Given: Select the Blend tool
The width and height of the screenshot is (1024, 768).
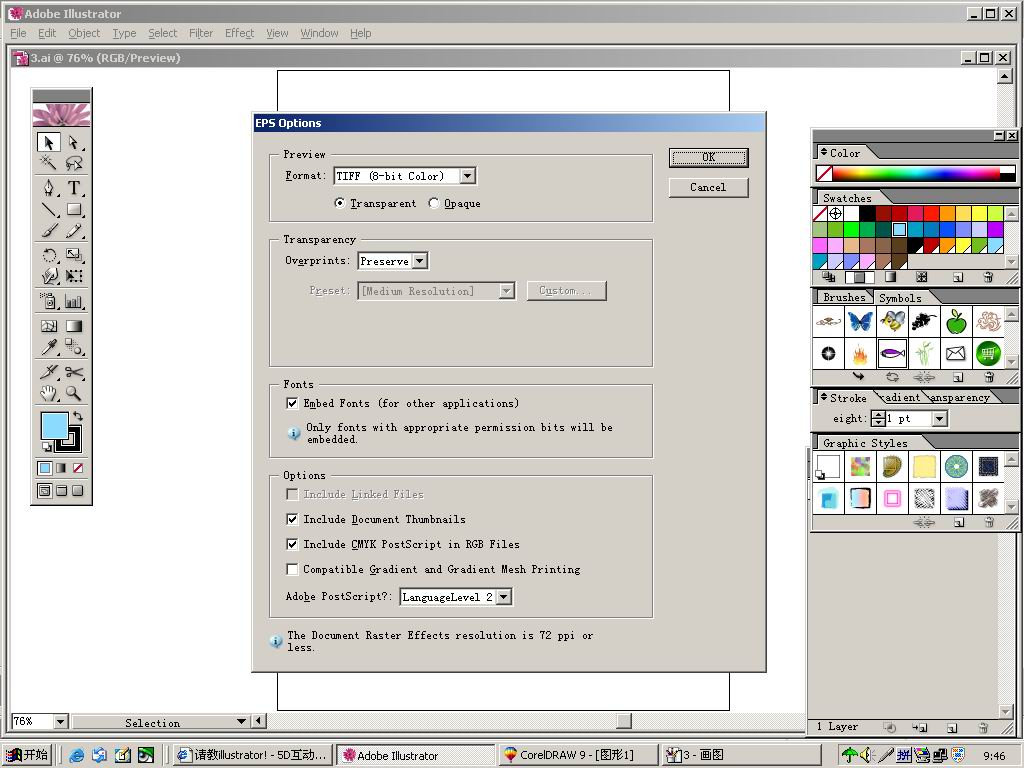Looking at the screenshot, I should coord(74,347).
